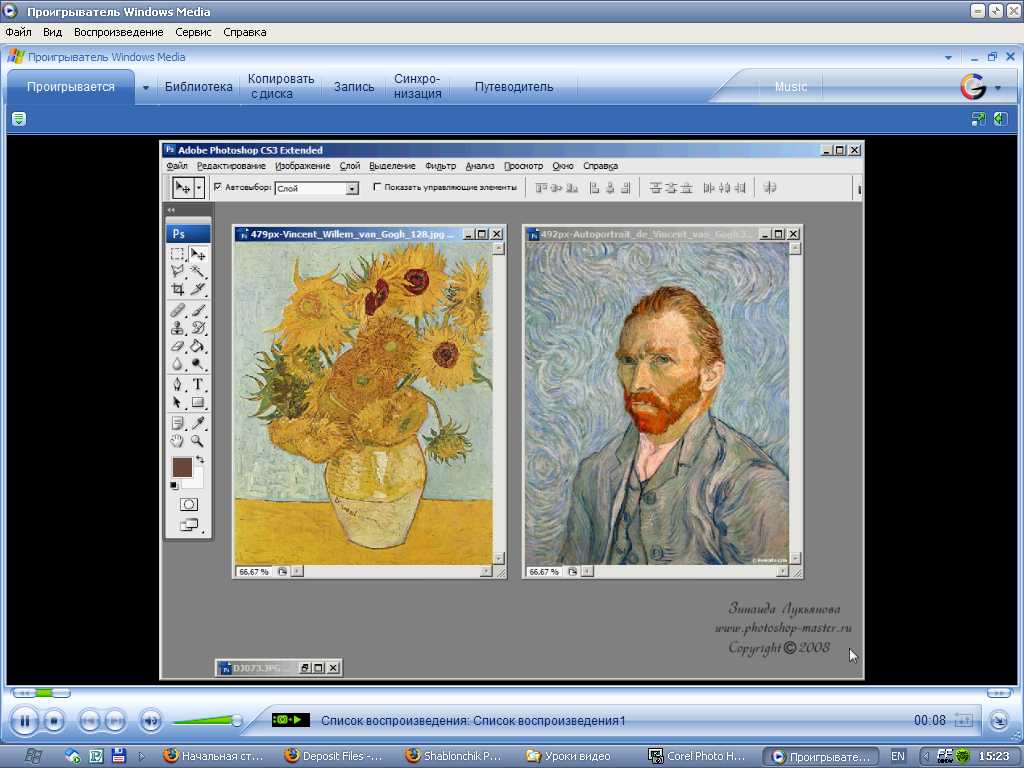
Task: Skip to the next track
Action: pyautogui.click(x=115, y=721)
